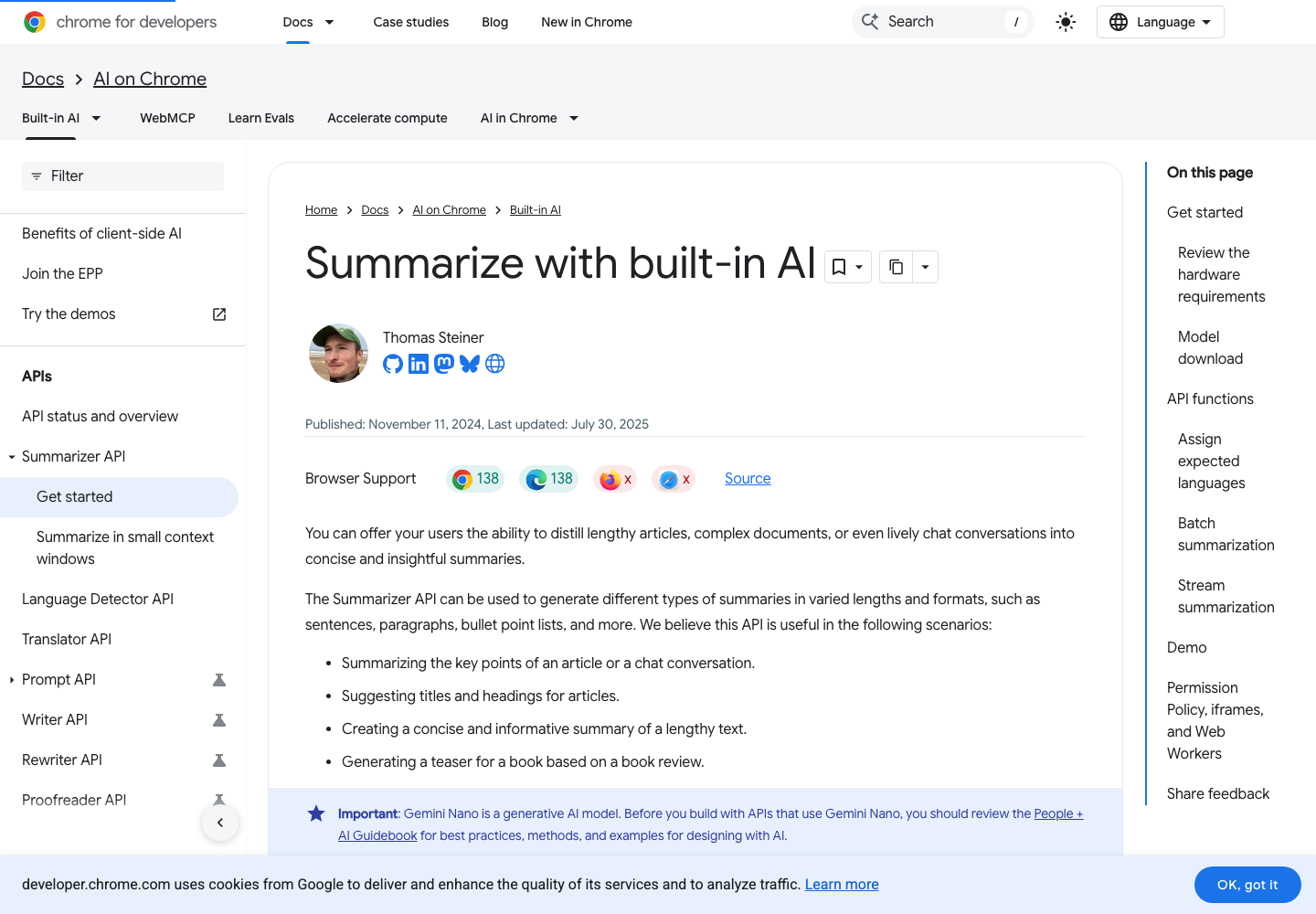This screenshot has width=1316, height=914.
Task: Click experimental flask icon beside Prompt API
Action: point(219,680)
